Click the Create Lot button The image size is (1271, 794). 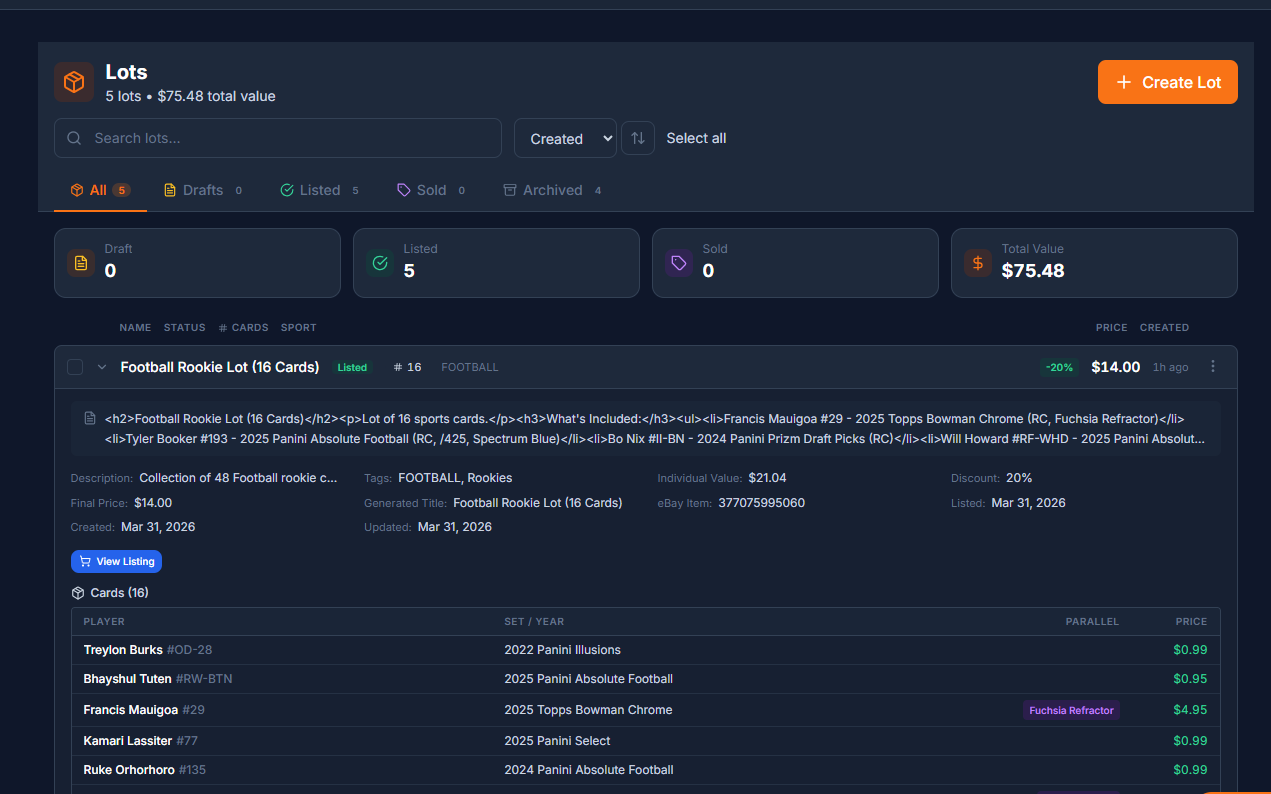point(1167,82)
